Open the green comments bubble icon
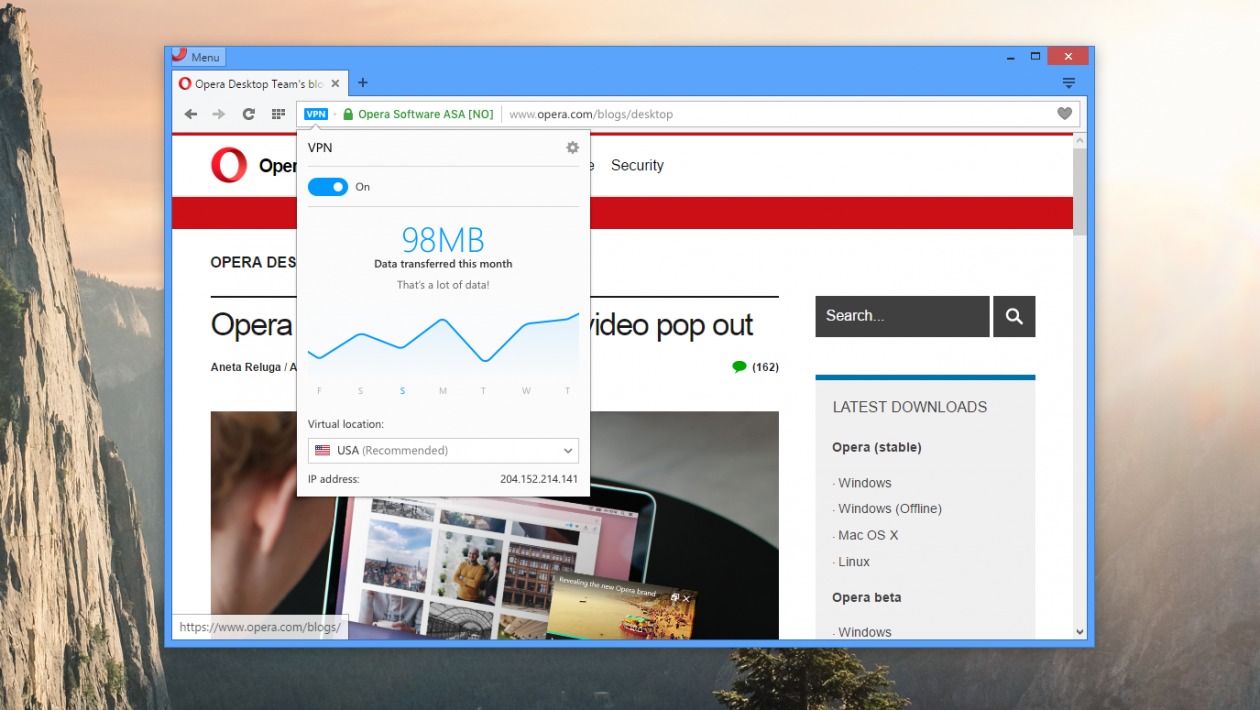Screen dimensions: 1260x710 739,367
